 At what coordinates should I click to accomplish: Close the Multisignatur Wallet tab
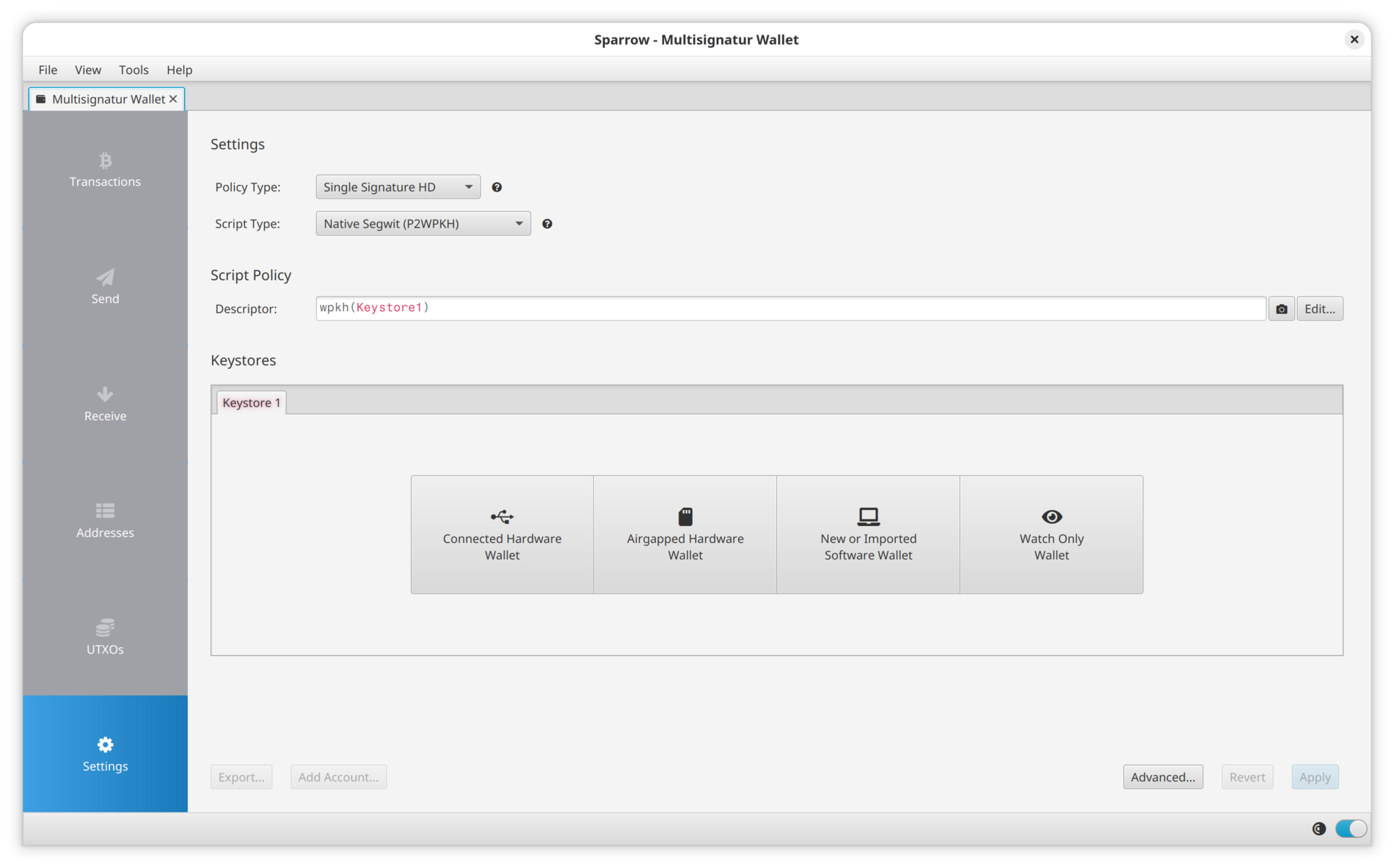click(173, 99)
